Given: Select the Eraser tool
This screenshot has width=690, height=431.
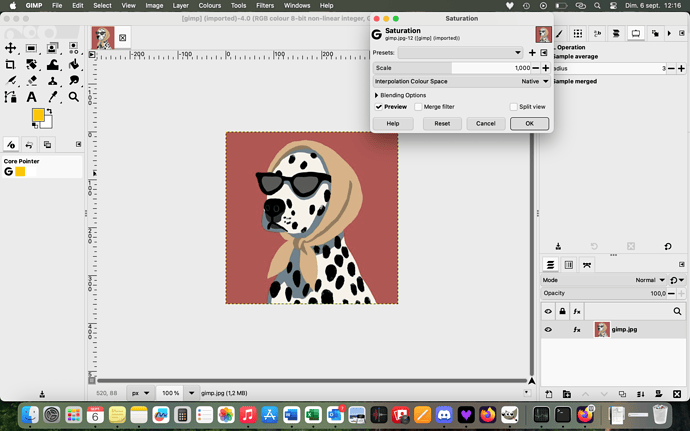Looking at the screenshot, I should point(31,81).
